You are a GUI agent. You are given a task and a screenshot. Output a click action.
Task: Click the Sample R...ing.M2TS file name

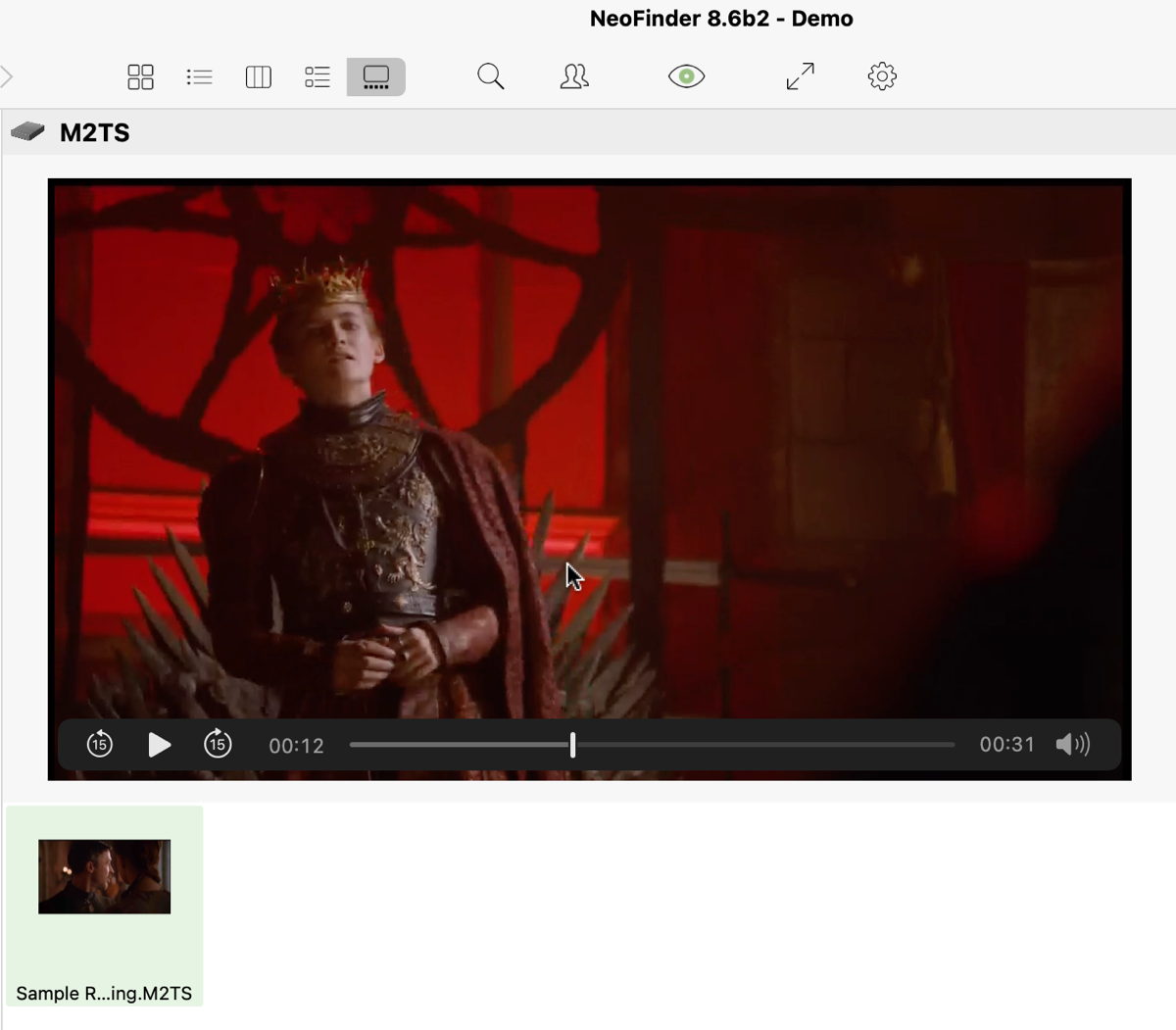click(104, 993)
